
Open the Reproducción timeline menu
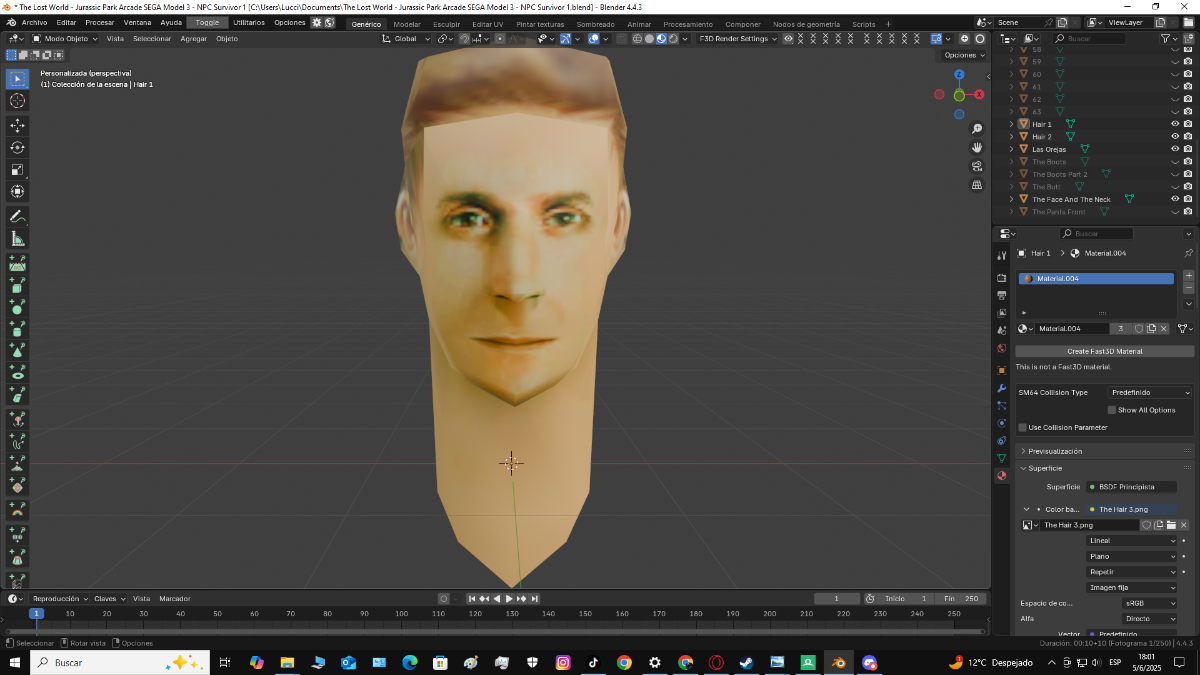pos(59,598)
